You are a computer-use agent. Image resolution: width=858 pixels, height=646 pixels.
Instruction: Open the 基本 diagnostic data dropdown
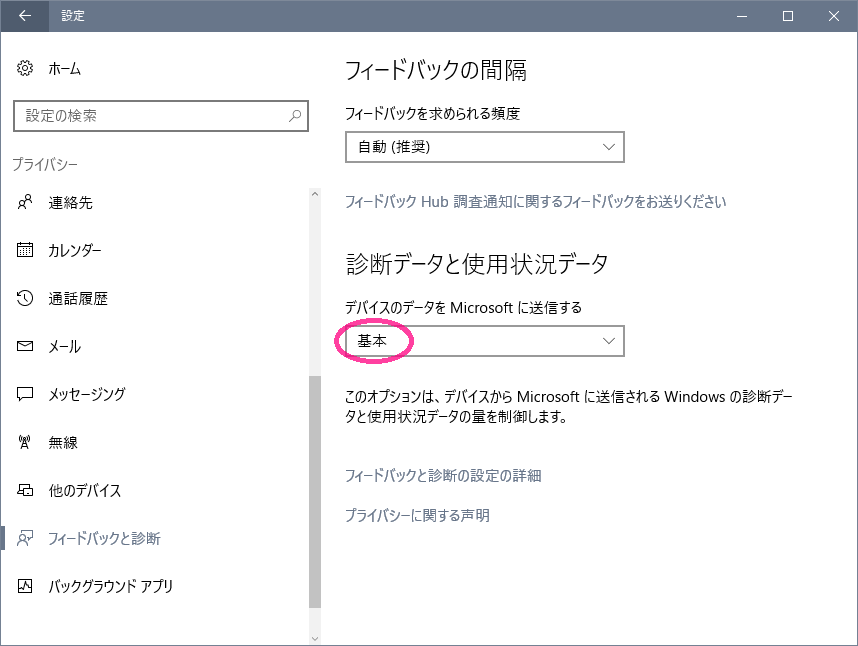[485, 341]
